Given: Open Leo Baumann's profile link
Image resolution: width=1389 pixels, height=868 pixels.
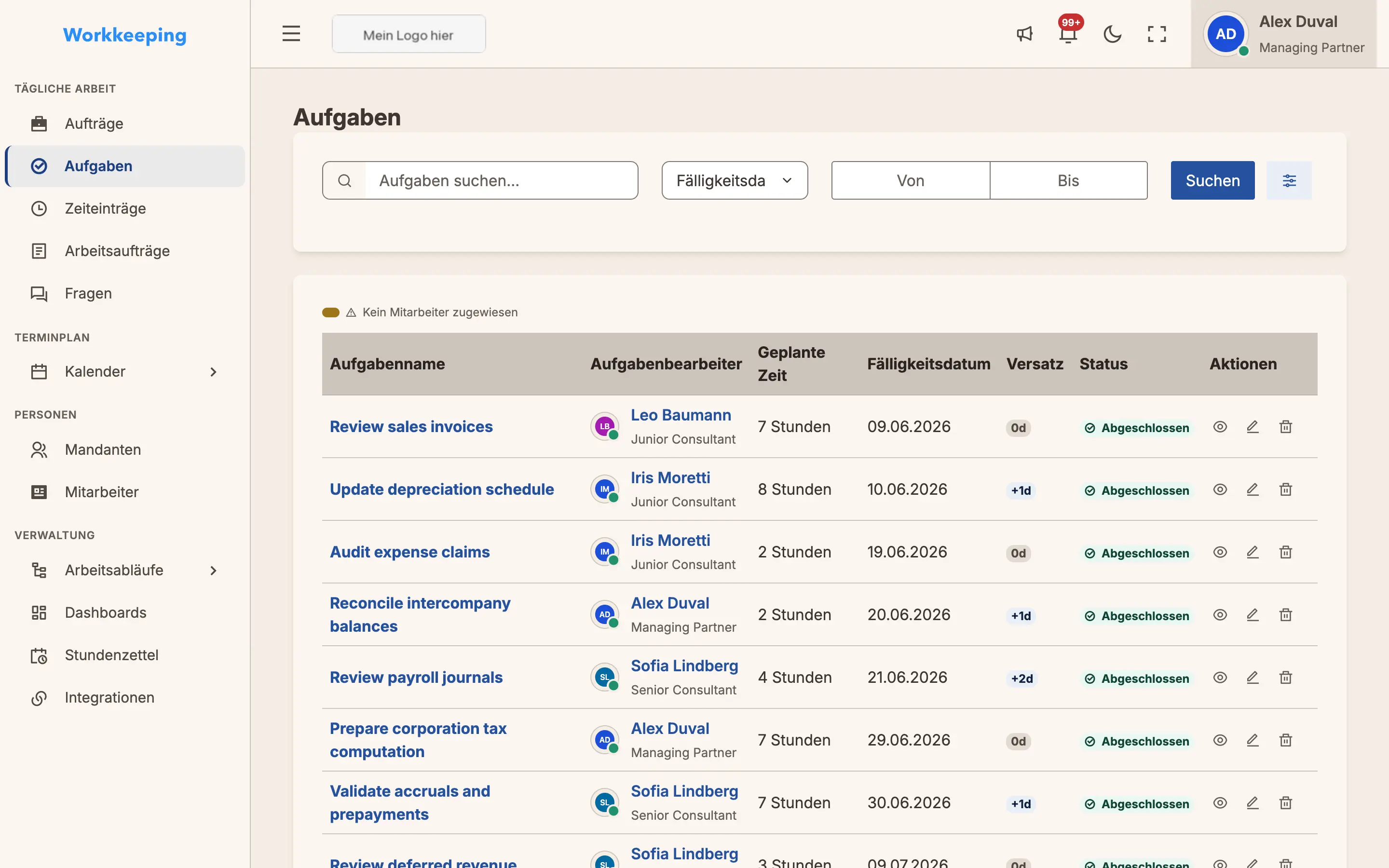Looking at the screenshot, I should pyautogui.click(x=681, y=415).
